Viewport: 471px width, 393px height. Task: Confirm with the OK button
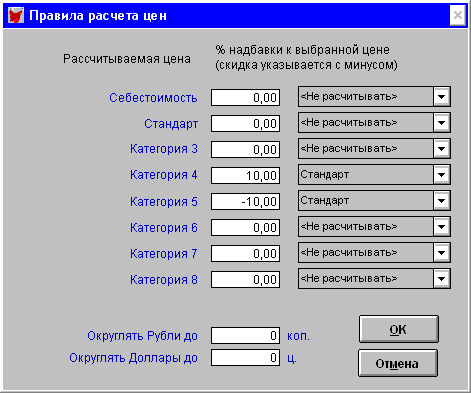point(399,329)
